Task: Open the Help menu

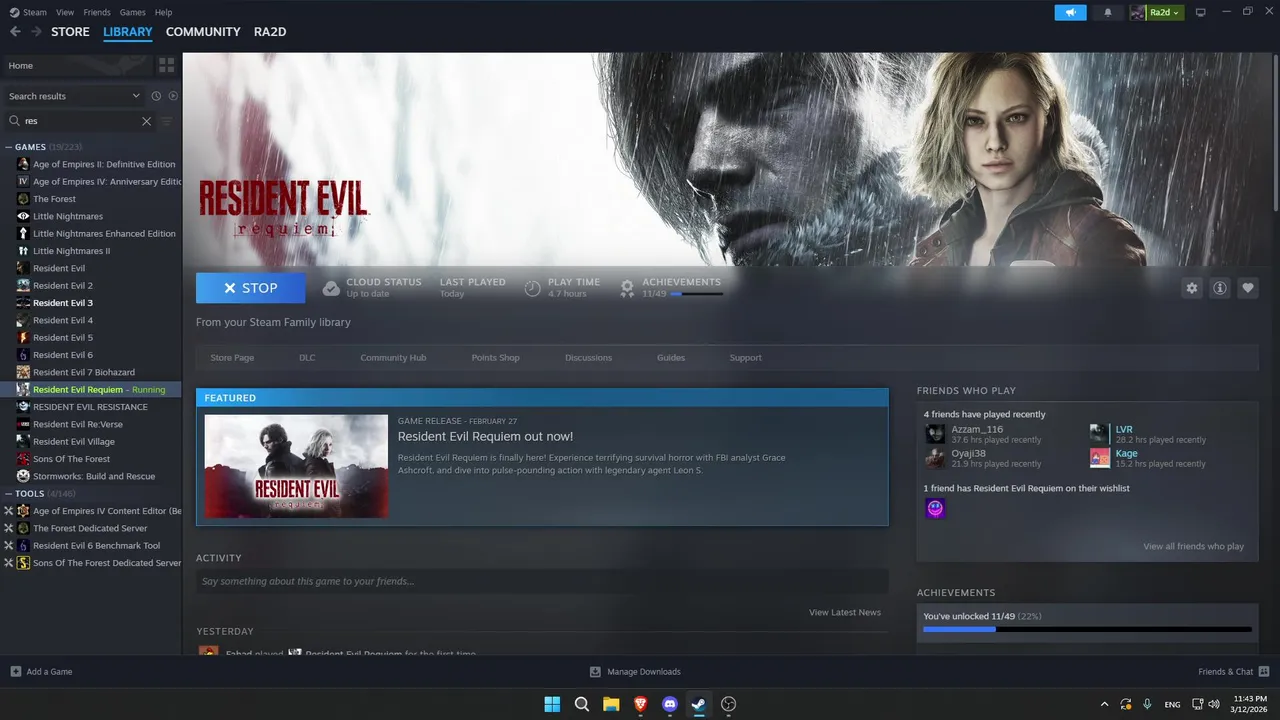Action: click(x=163, y=12)
